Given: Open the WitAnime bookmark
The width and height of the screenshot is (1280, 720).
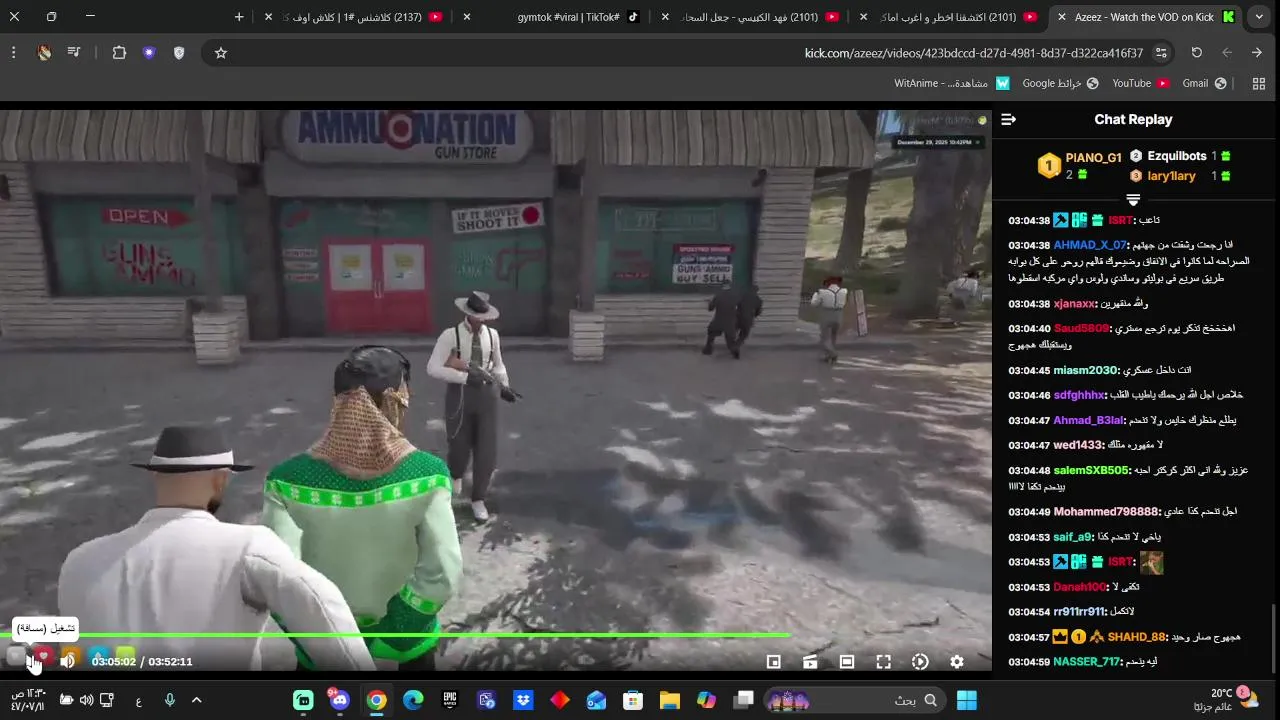Looking at the screenshot, I should [952, 83].
